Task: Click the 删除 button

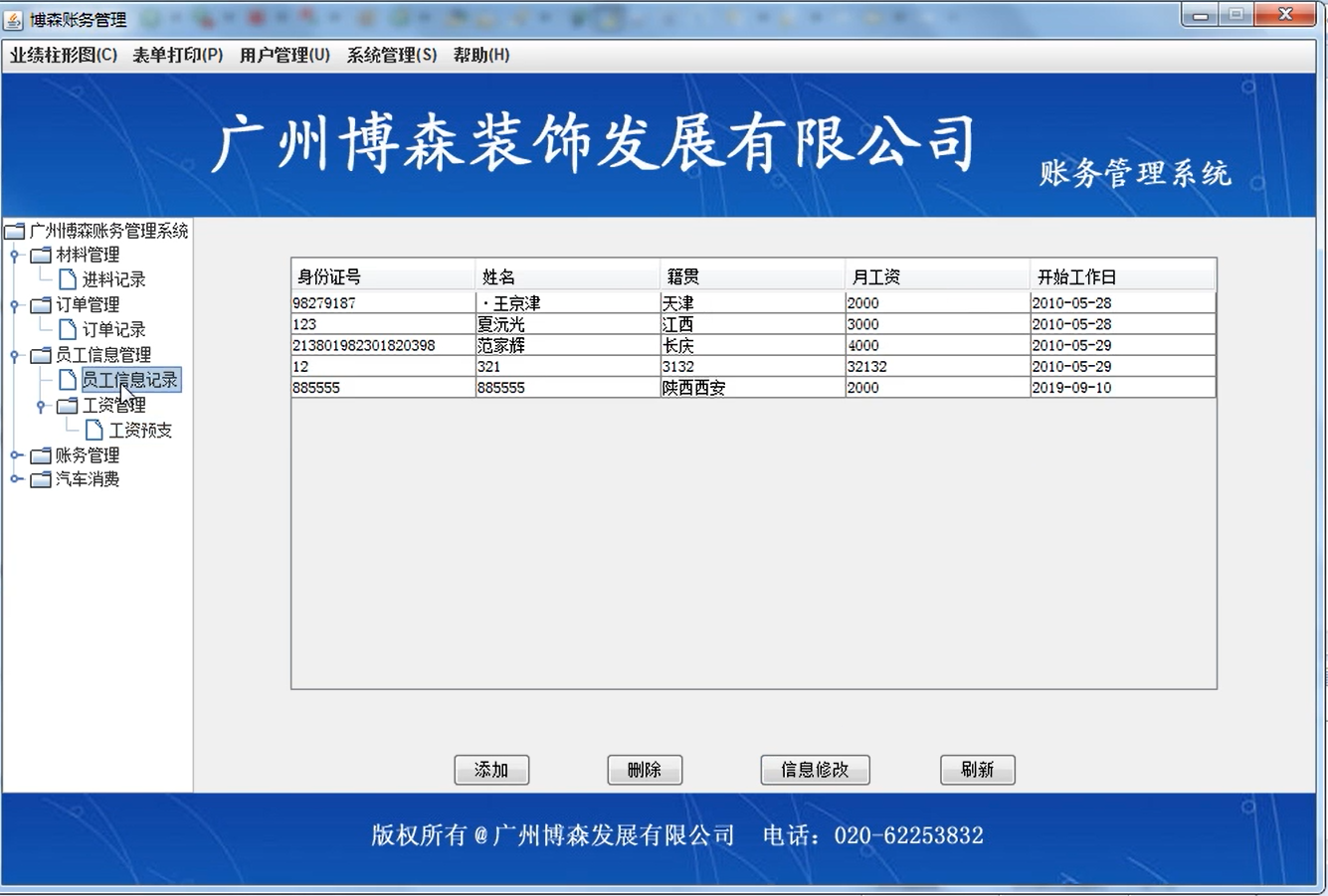Action: [645, 770]
